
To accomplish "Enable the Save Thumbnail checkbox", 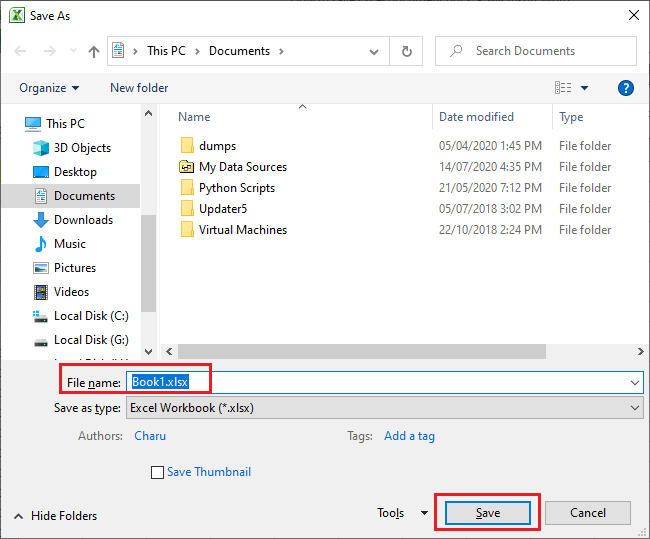I will pos(157,472).
